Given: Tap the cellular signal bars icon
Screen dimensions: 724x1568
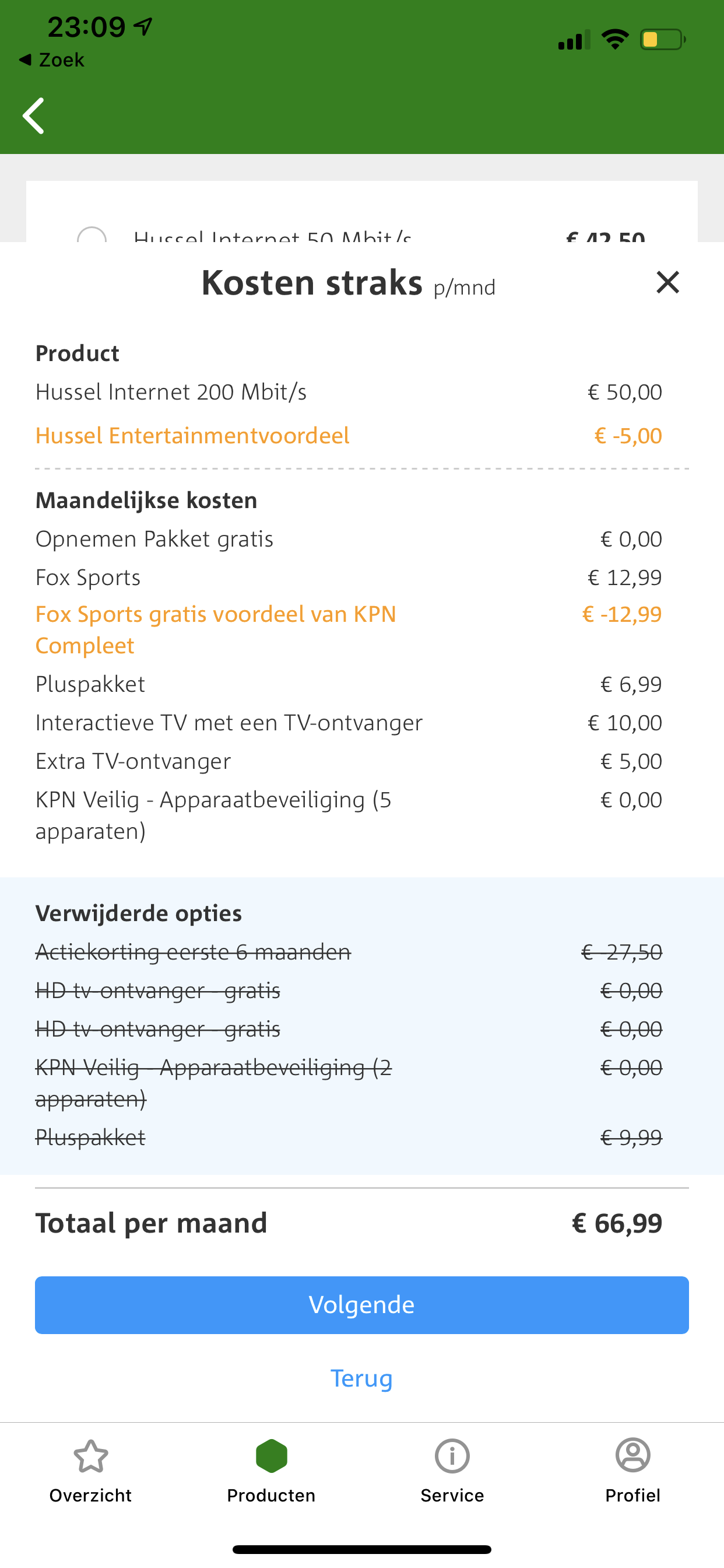Looking at the screenshot, I should pos(573,40).
